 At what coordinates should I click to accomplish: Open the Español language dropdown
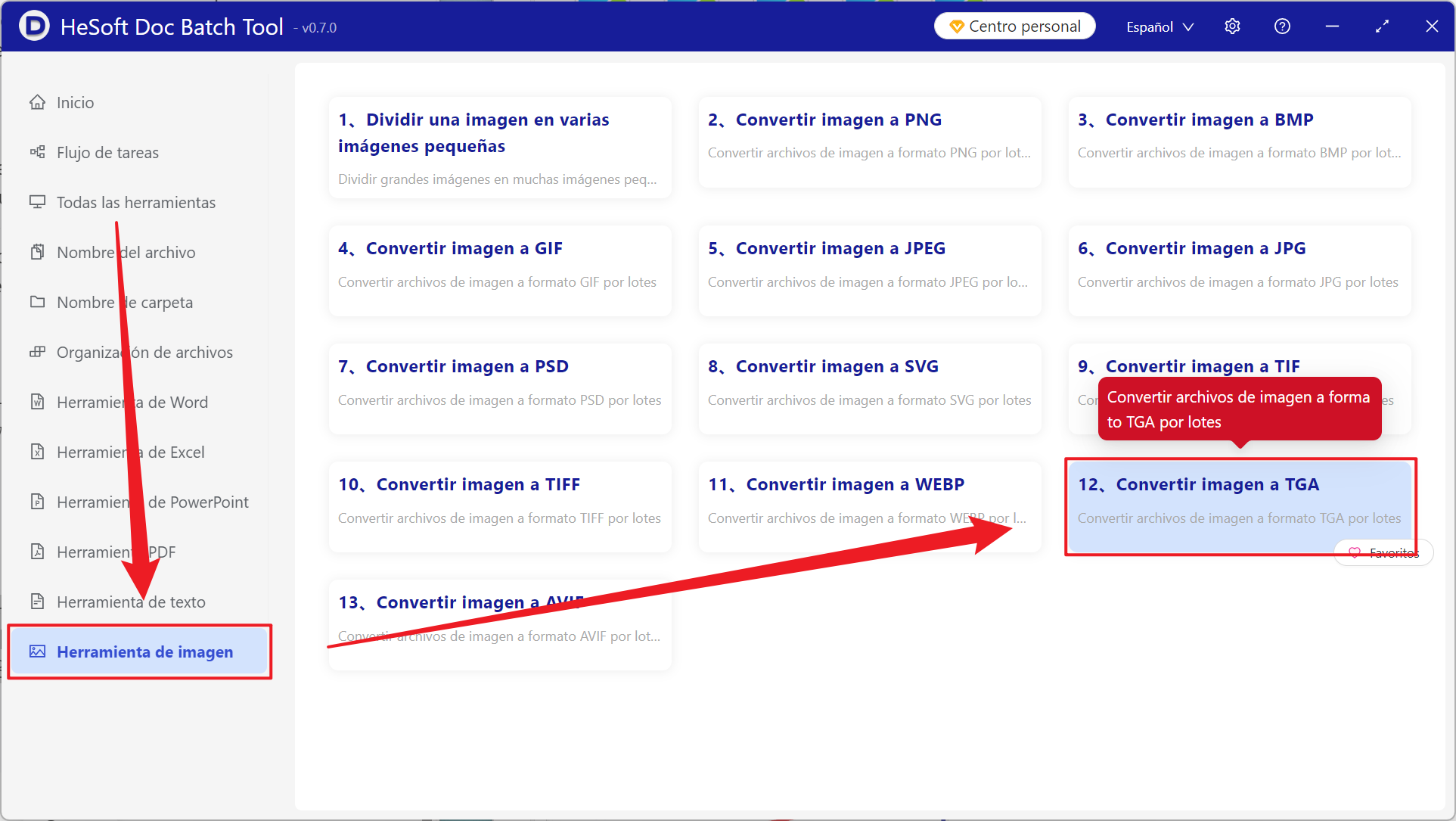click(1160, 26)
